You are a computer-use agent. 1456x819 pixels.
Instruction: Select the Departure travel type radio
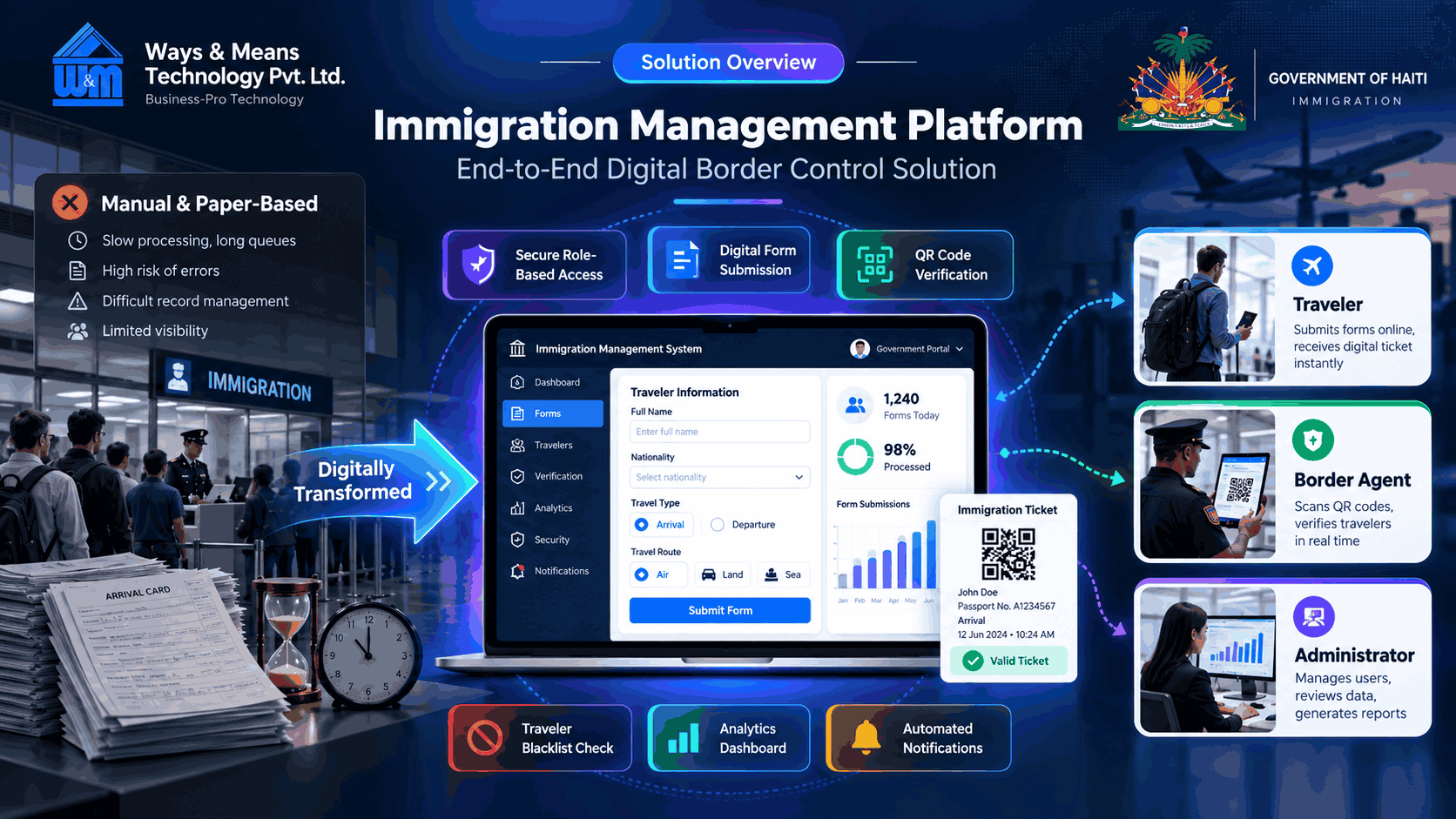(x=718, y=525)
